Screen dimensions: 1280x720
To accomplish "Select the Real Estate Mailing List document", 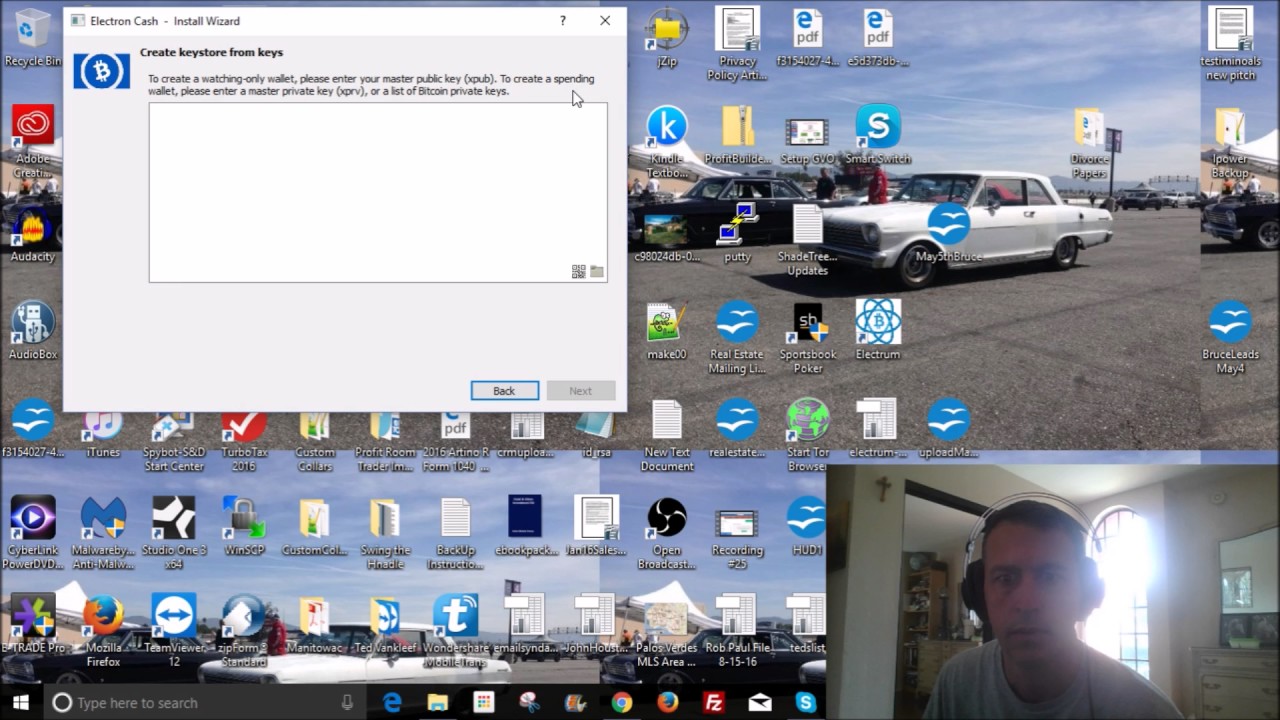I will pyautogui.click(x=737, y=338).
